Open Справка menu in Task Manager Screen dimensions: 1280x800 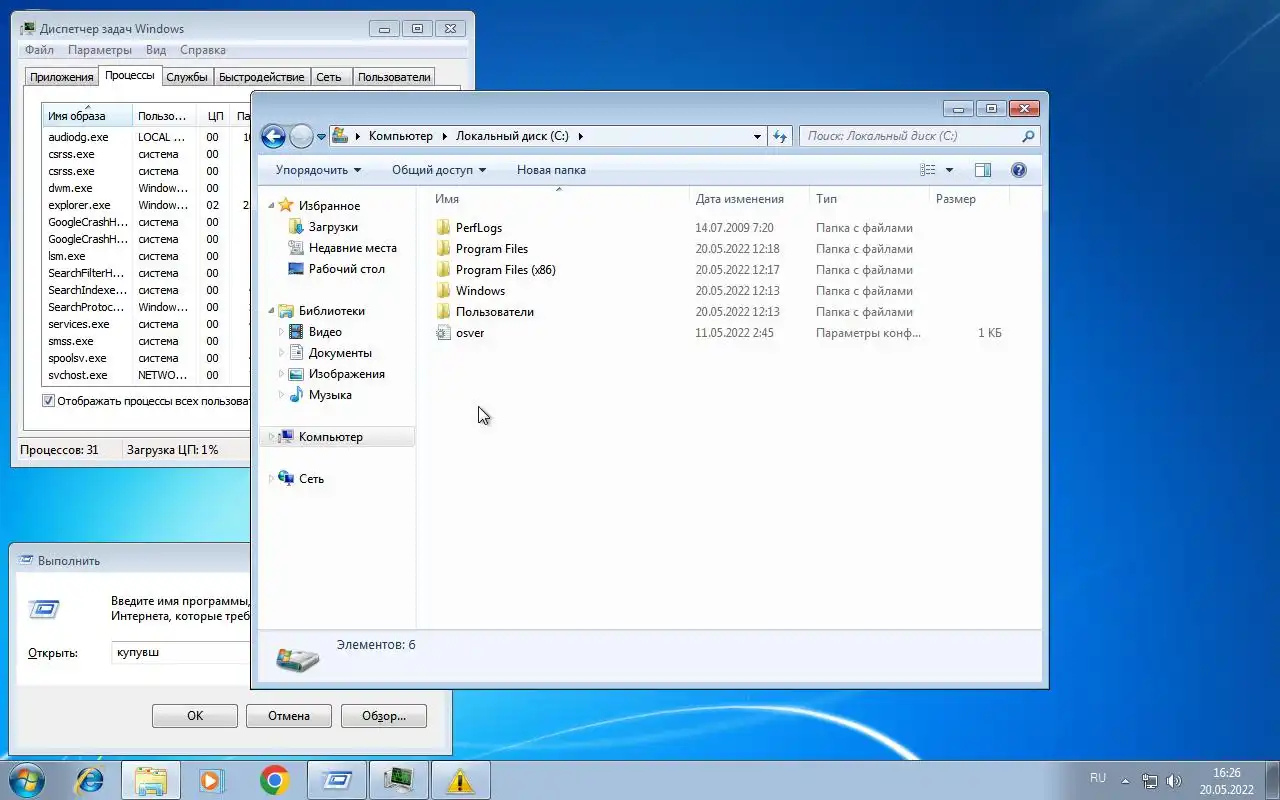click(x=203, y=50)
